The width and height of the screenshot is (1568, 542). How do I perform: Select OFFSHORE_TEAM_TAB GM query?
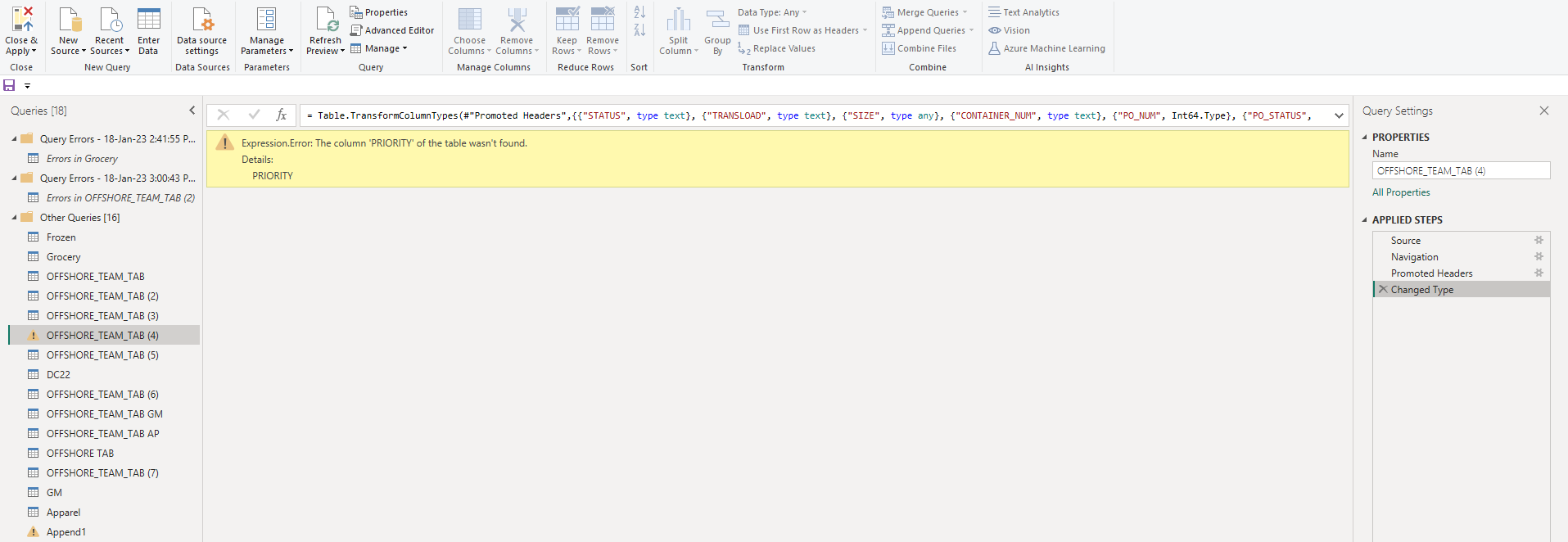105,414
